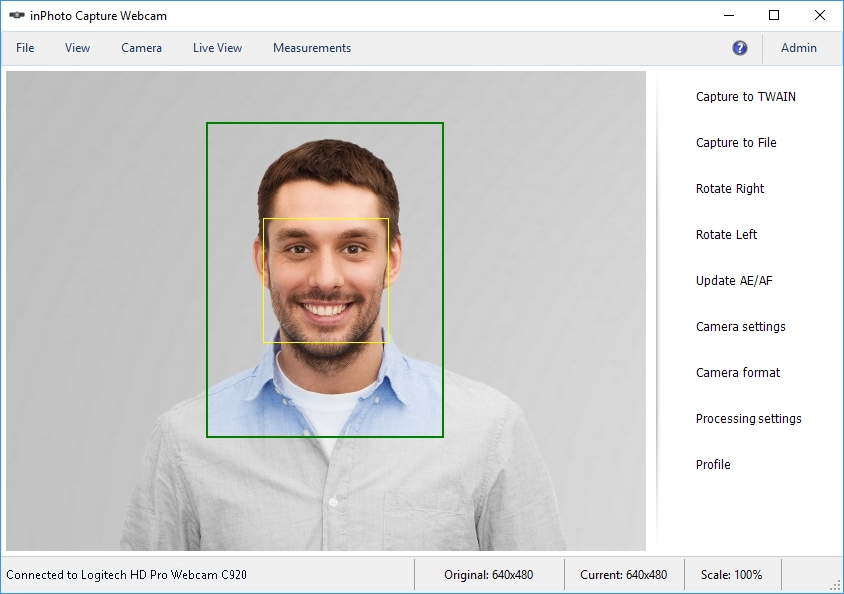This screenshot has width=844, height=594.
Task: Click the blue help question mark icon
Action: point(740,48)
